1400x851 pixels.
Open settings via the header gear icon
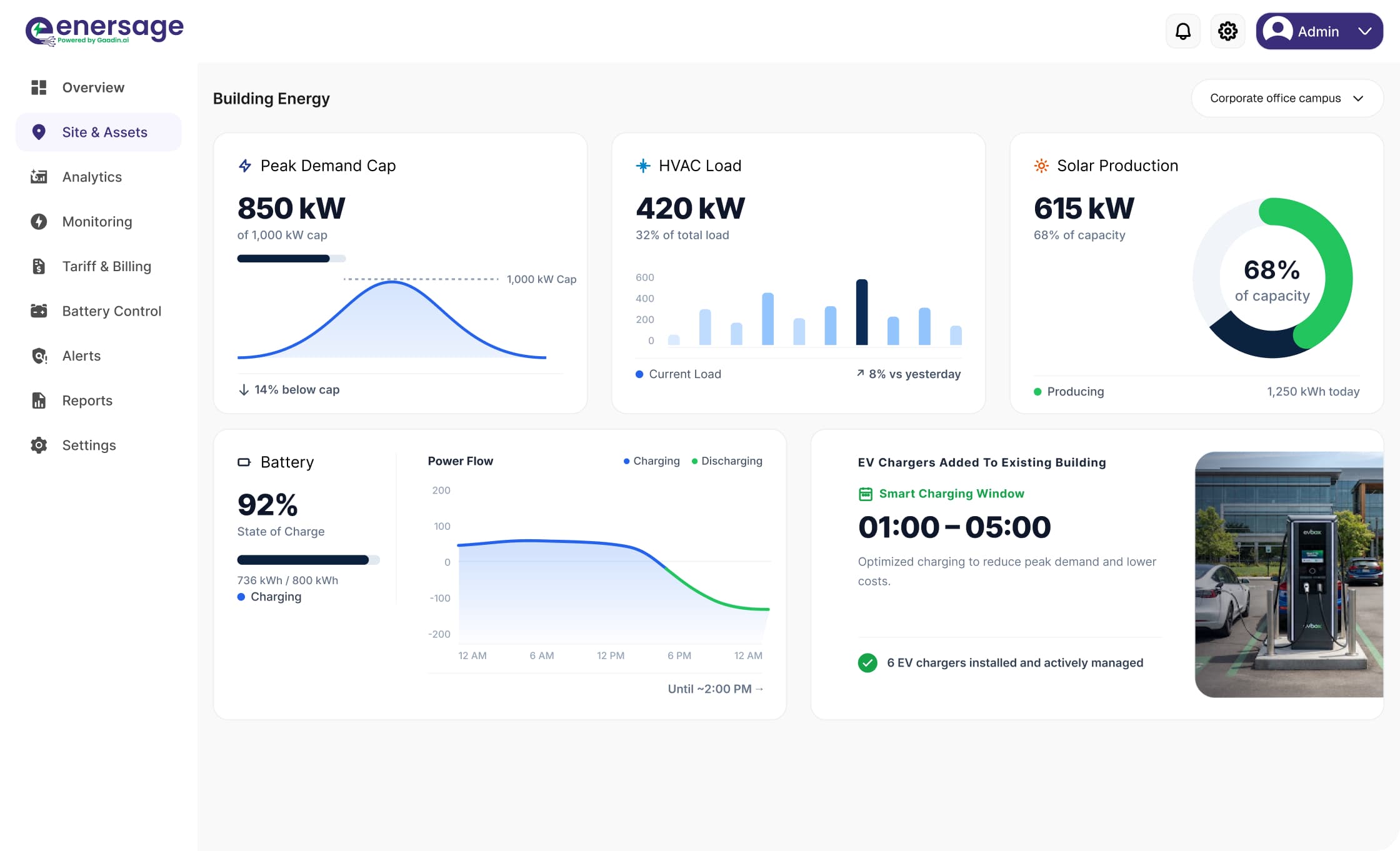(1227, 31)
